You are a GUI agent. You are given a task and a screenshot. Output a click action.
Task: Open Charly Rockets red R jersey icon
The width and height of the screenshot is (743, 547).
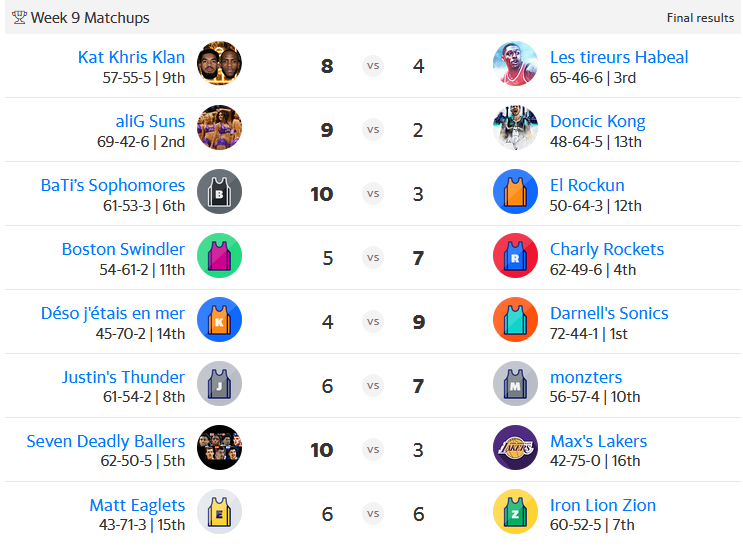[x=515, y=255]
